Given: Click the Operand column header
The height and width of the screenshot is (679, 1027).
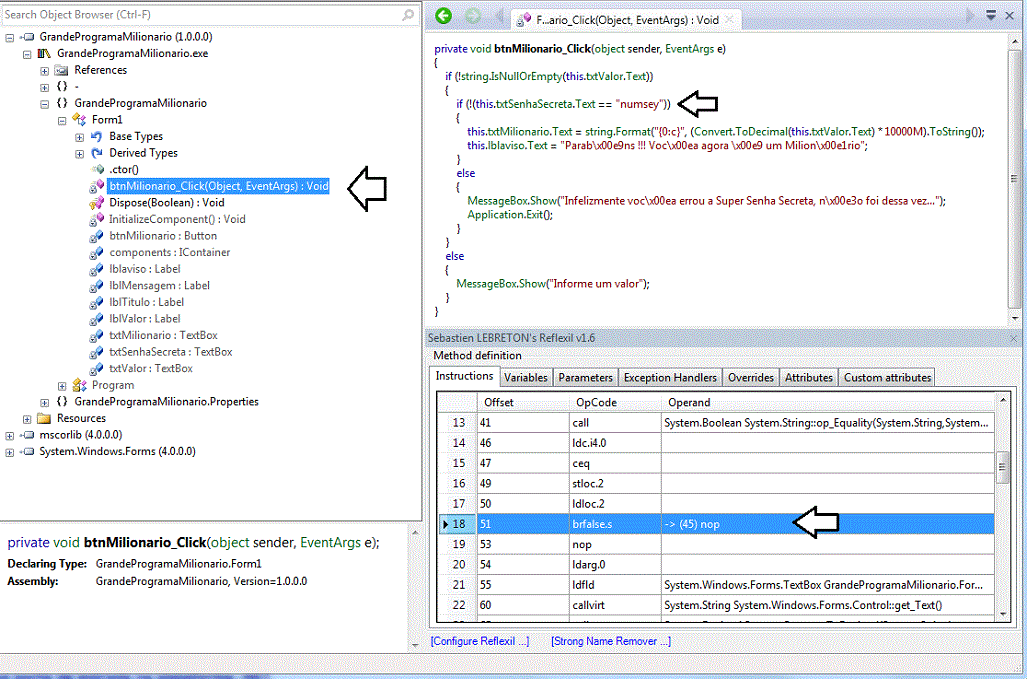Looking at the screenshot, I should 828,402.
